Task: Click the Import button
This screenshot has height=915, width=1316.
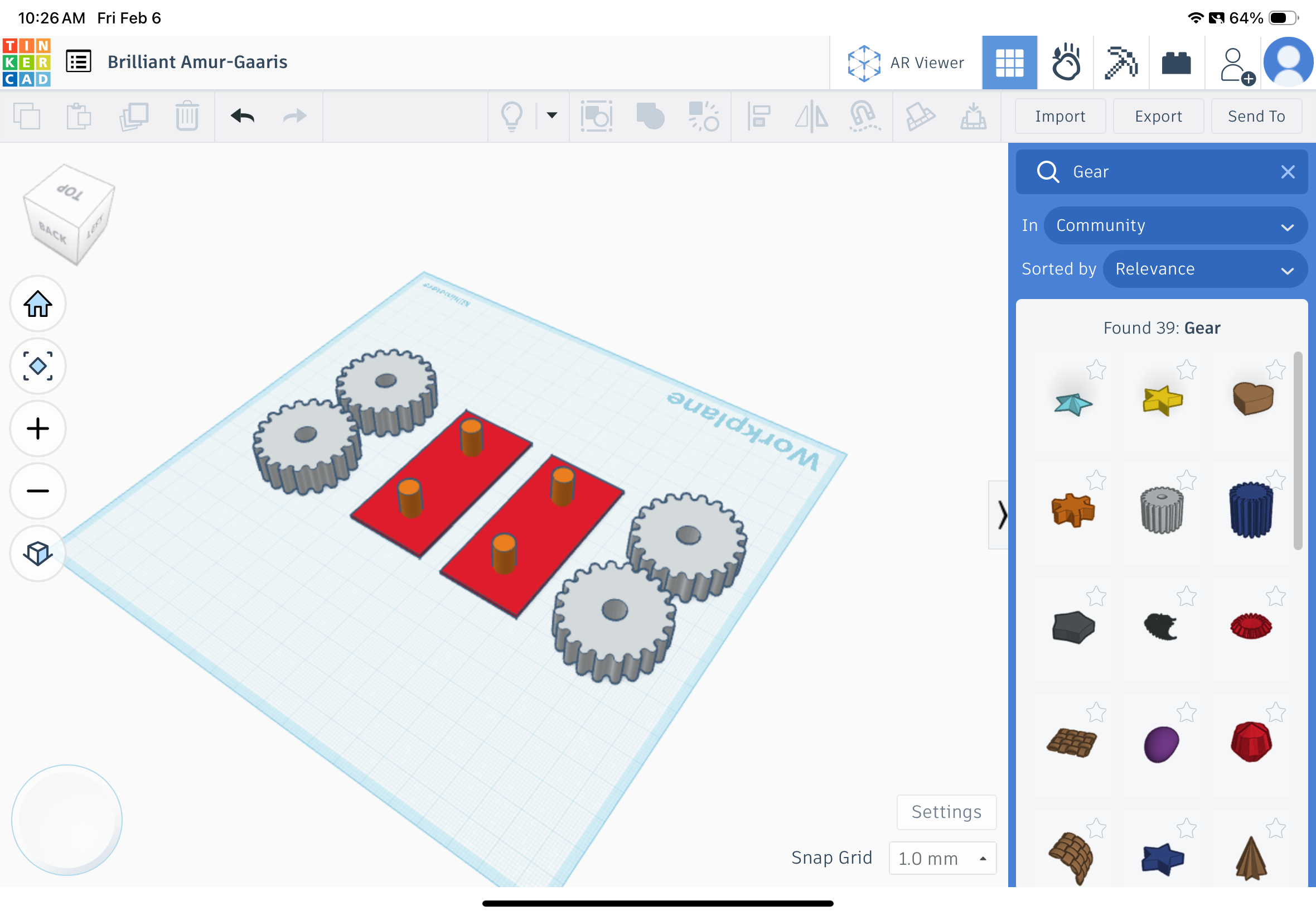Action: (x=1060, y=117)
